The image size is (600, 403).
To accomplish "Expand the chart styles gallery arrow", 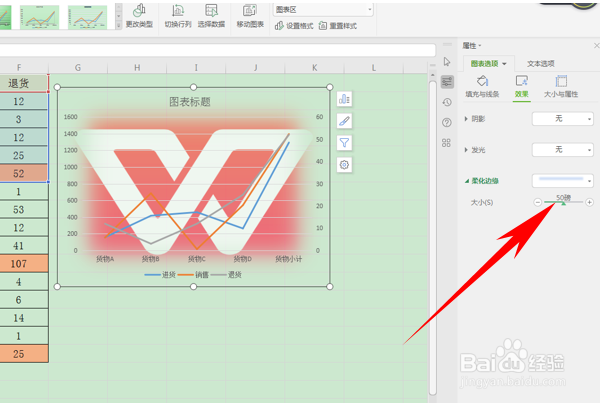I will pos(119,25).
